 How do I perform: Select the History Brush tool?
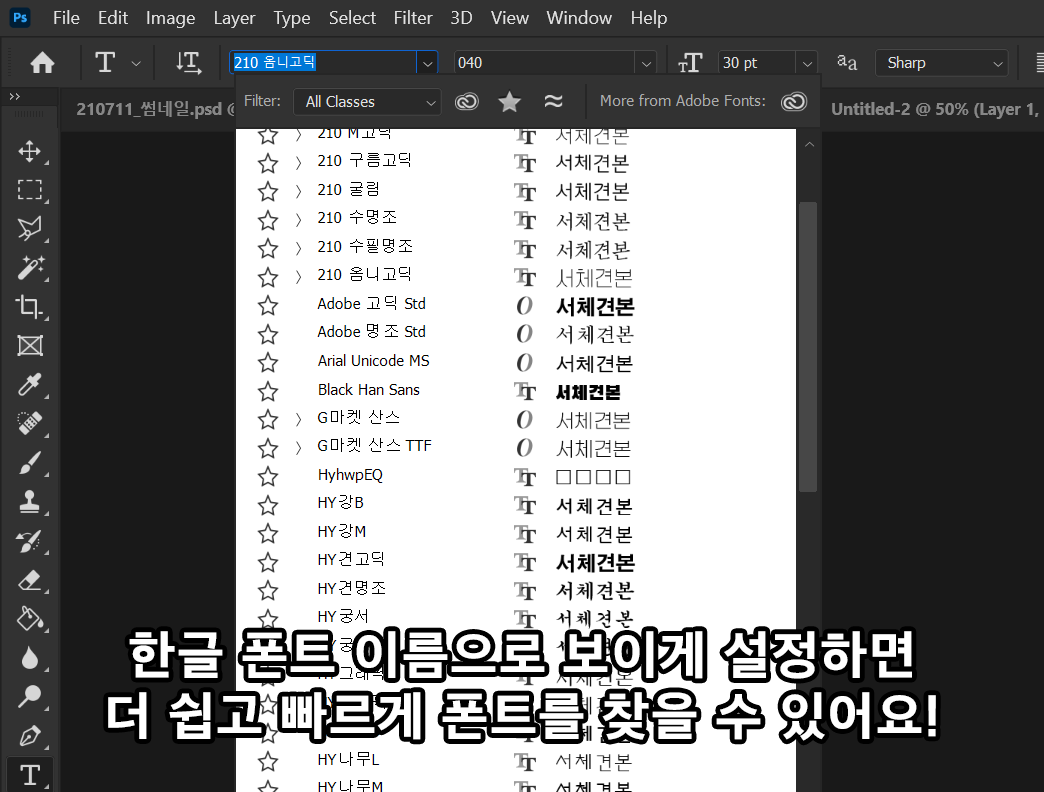(30, 541)
